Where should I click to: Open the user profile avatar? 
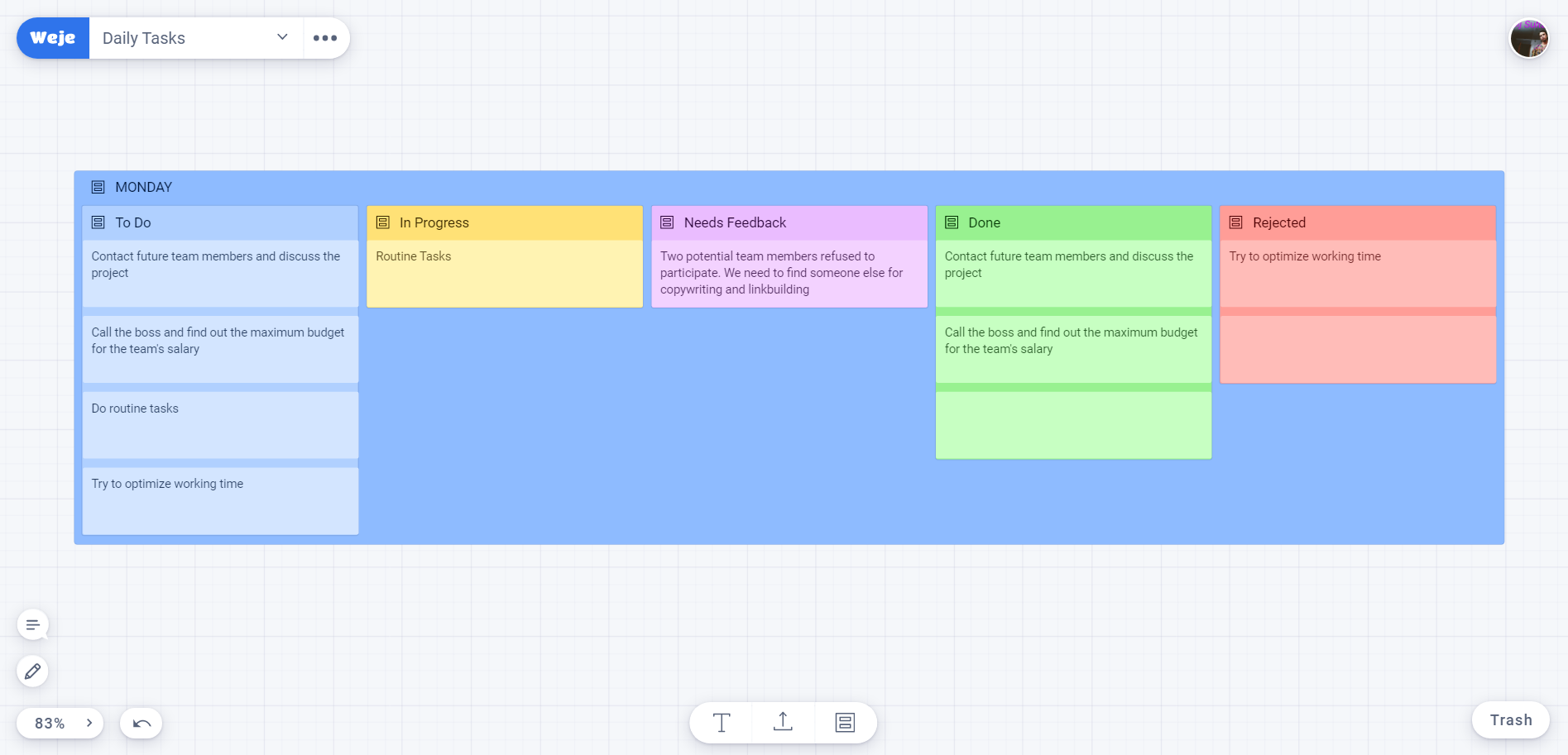1529,38
